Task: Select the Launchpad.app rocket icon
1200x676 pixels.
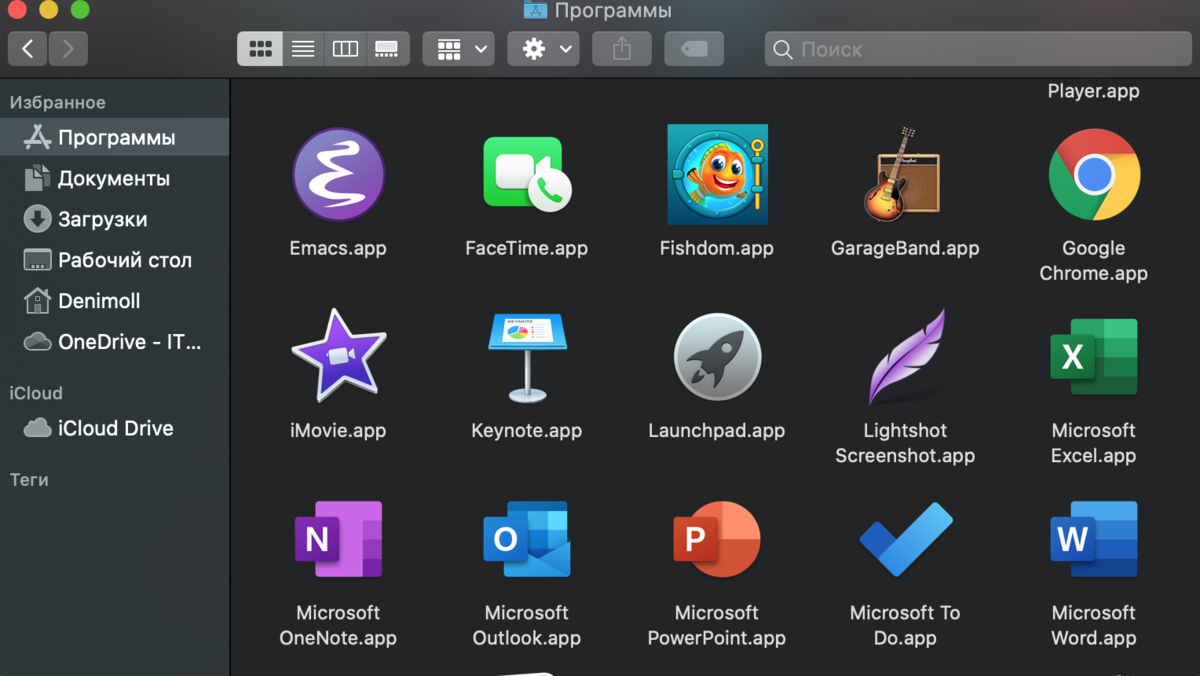Action: pos(717,357)
